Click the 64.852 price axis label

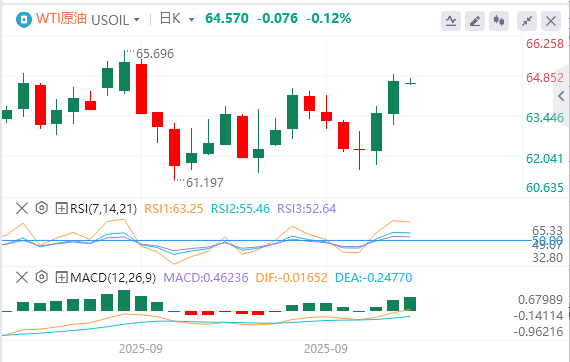545,77
